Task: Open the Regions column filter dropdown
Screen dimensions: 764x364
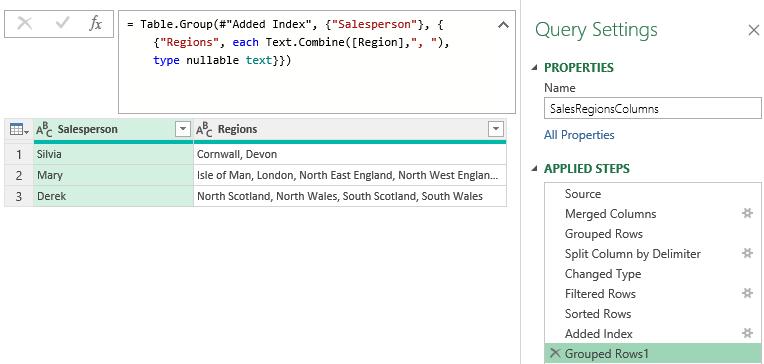Action: click(496, 130)
